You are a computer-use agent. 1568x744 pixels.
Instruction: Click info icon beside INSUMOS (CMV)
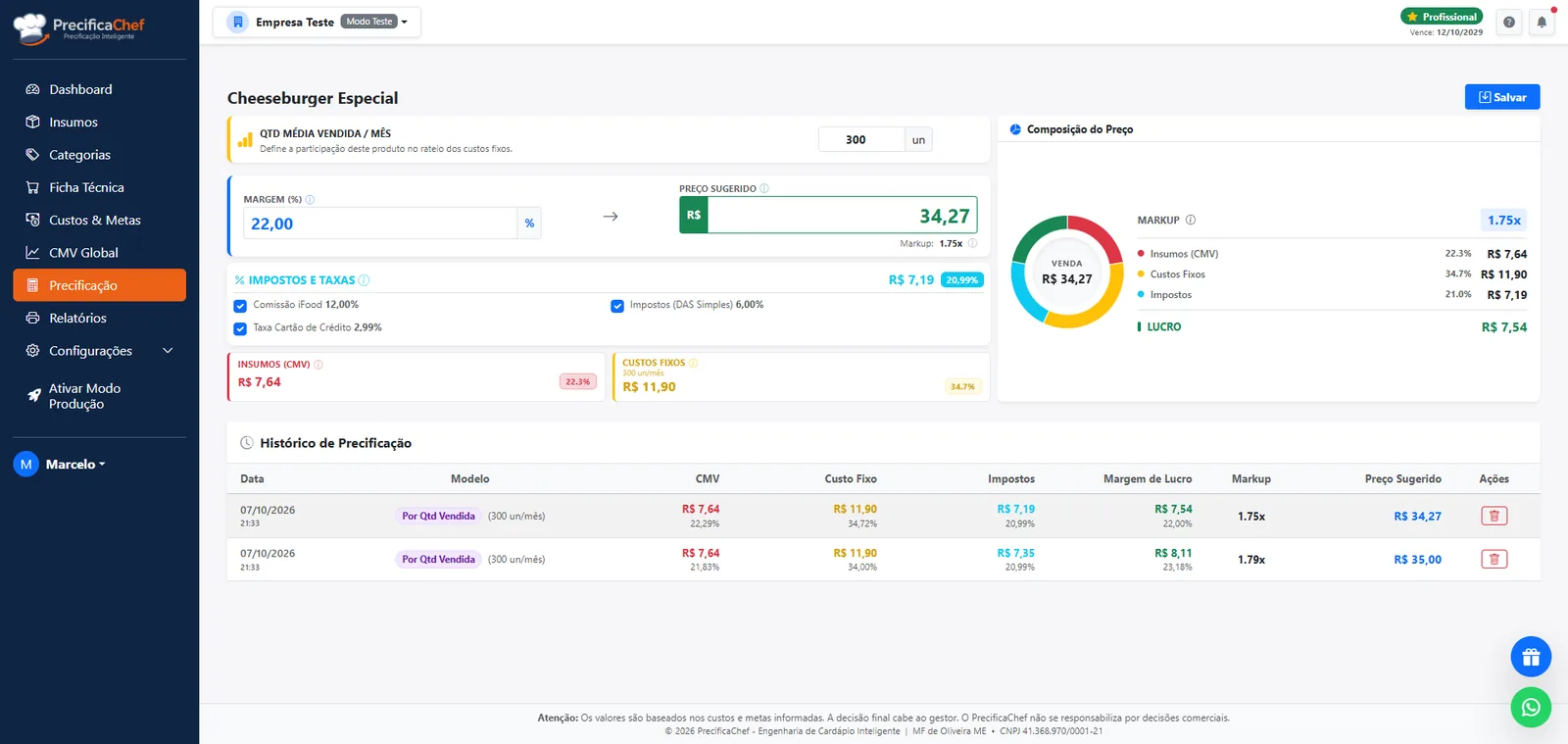coord(318,365)
